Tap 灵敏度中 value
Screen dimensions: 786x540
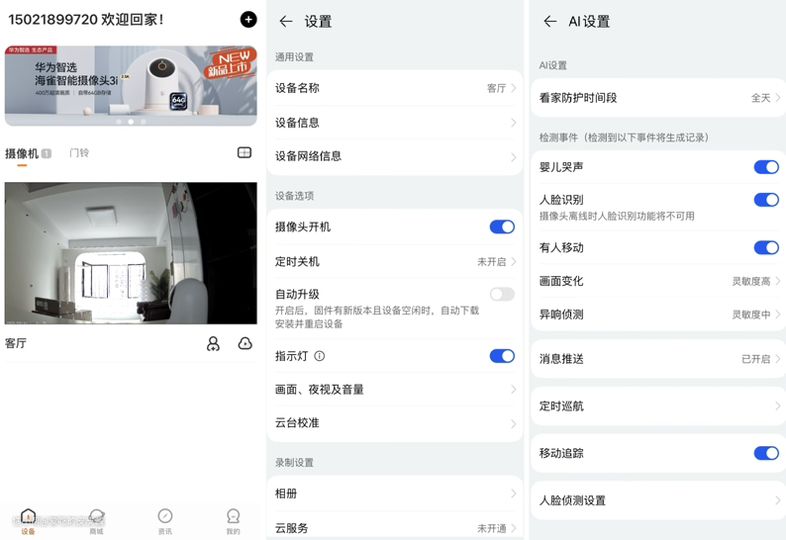click(x=751, y=315)
